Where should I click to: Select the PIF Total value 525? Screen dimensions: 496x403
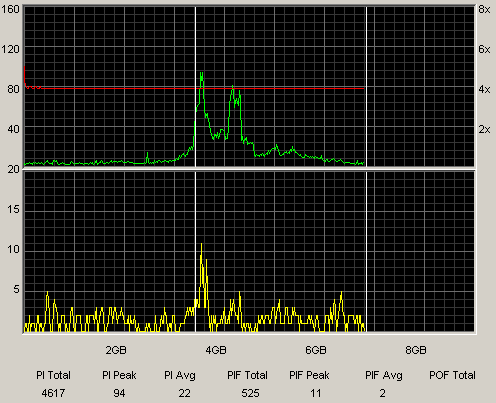pyautogui.click(x=250, y=393)
